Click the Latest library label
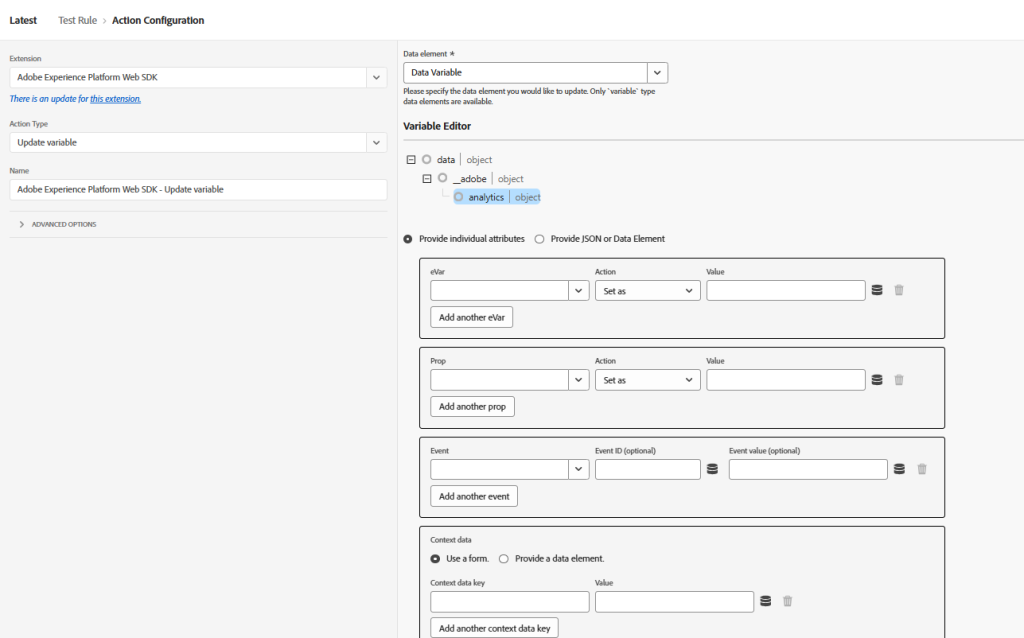1024x638 pixels. tap(23, 20)
